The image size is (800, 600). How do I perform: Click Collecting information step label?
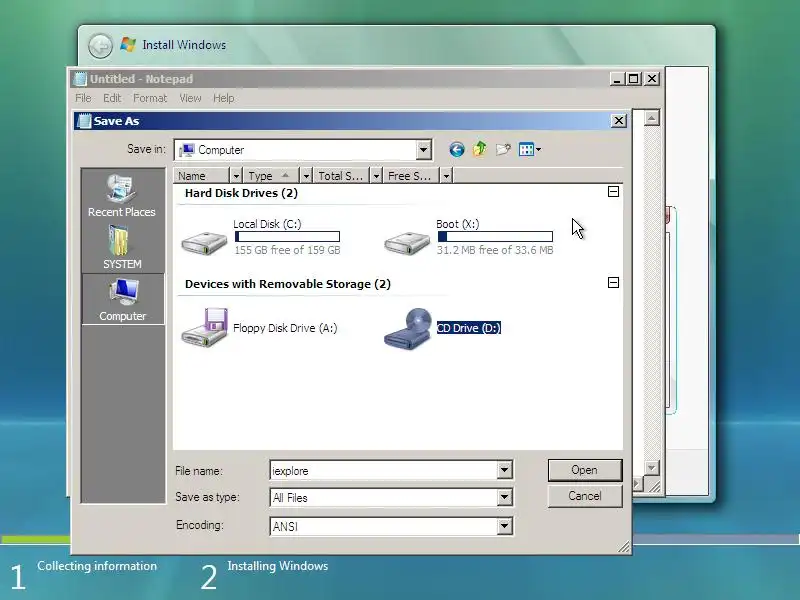click(97, 566)
